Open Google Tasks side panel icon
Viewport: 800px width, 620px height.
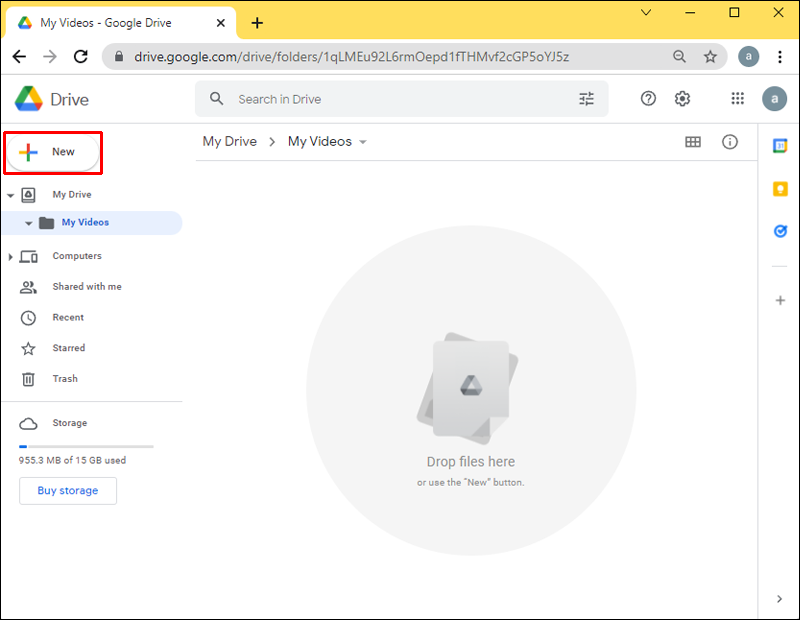[780, 231]
